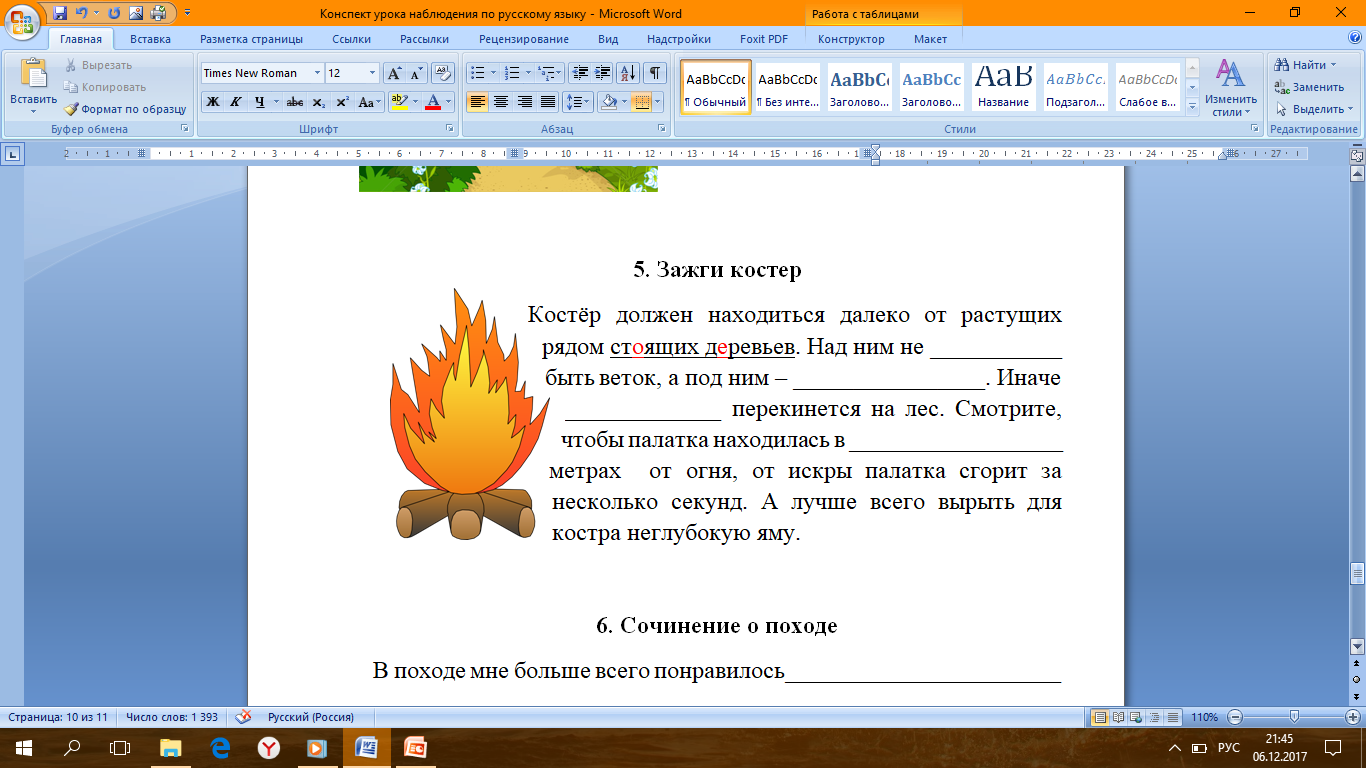
Task: Toggle show paragraph marks (¶)
Action: 655,73
